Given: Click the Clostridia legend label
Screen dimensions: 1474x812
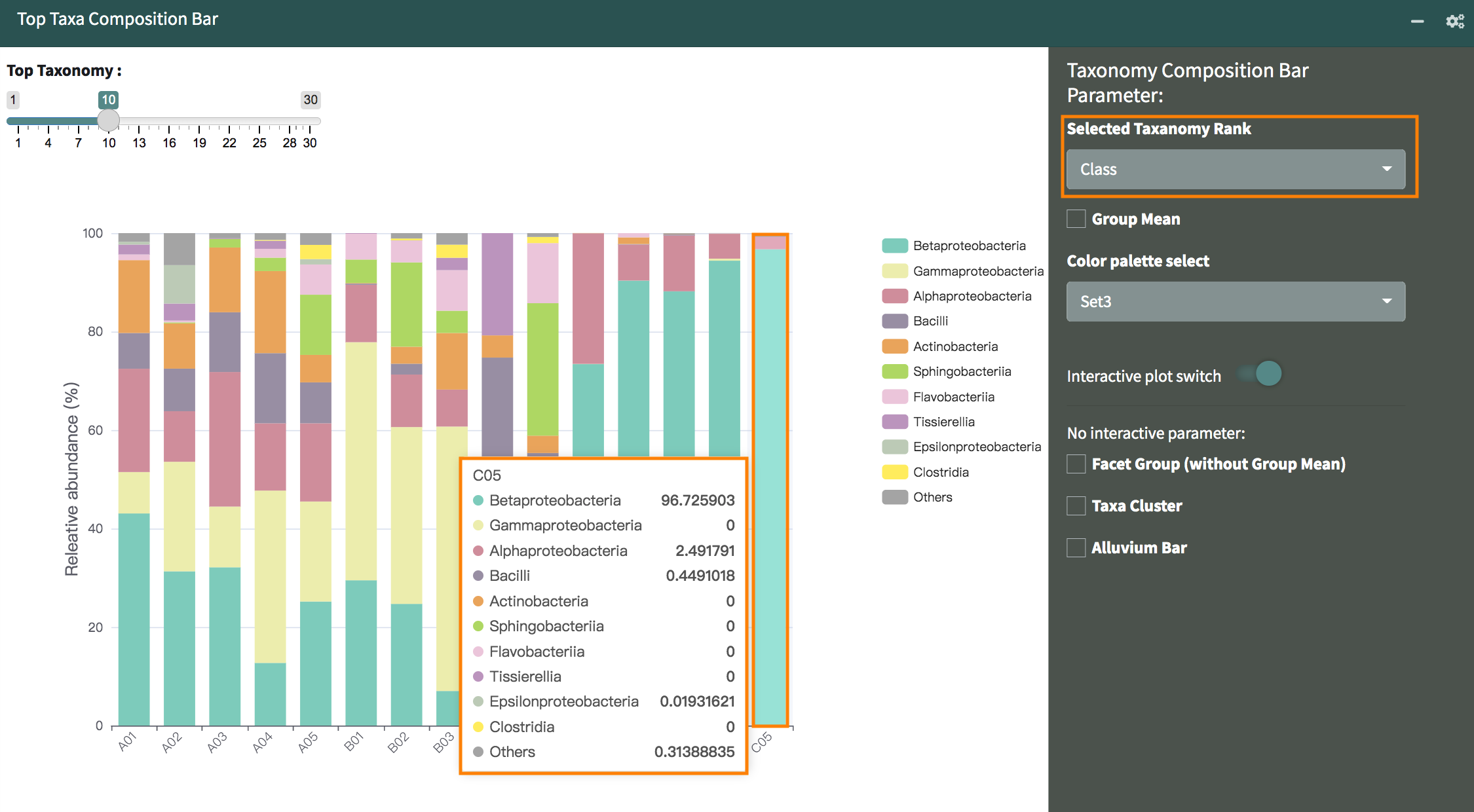Looking at the screenshot, I should tap(941, 472).
